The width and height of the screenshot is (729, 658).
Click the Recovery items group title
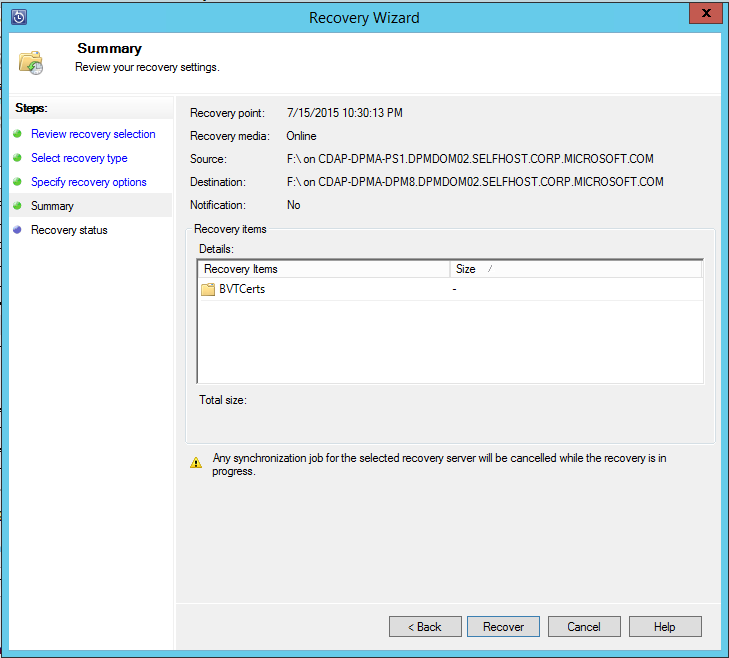[x=230, y=229]
